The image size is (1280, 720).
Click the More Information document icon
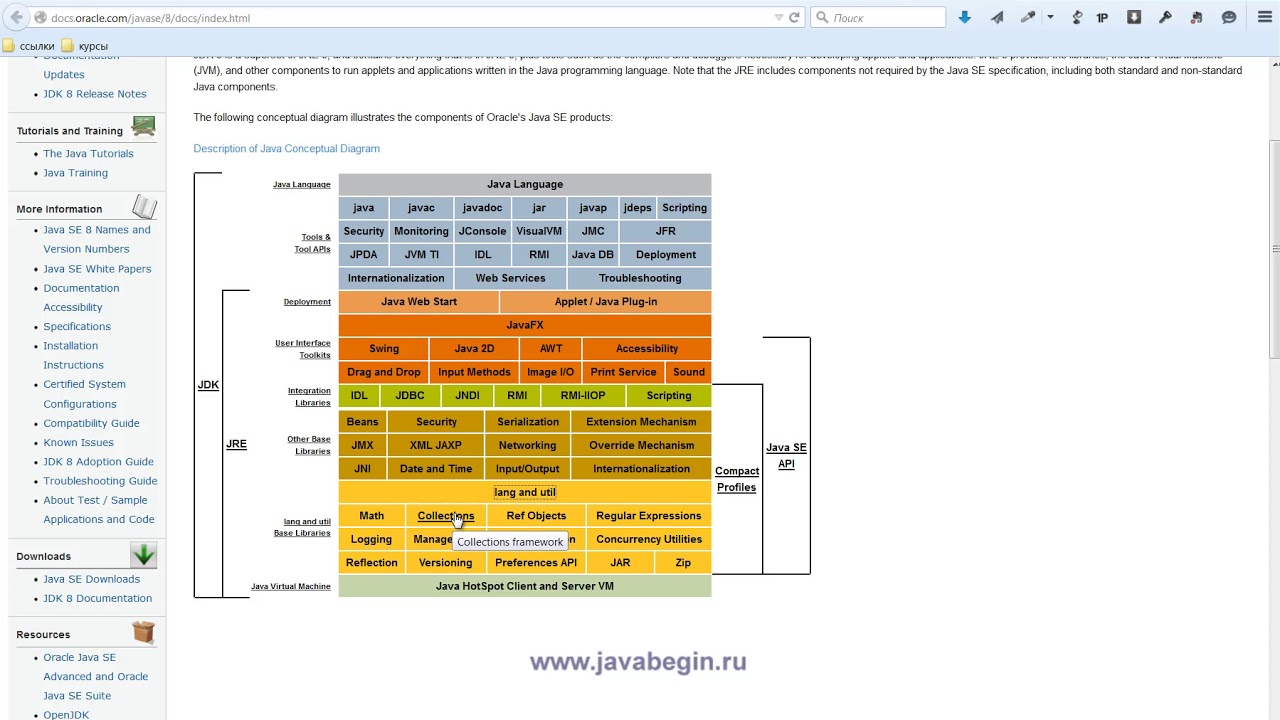[144, 206]
